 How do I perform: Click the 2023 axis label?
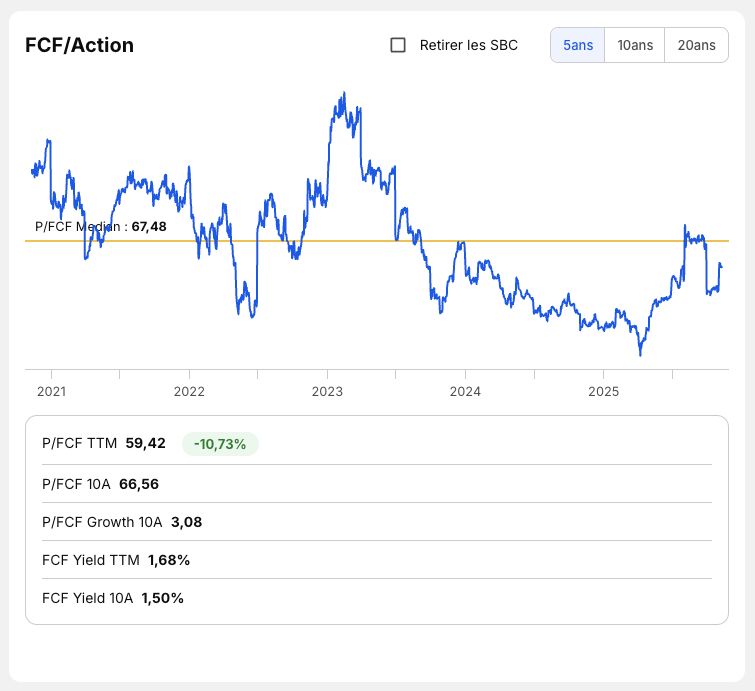(x=327, y=391)
